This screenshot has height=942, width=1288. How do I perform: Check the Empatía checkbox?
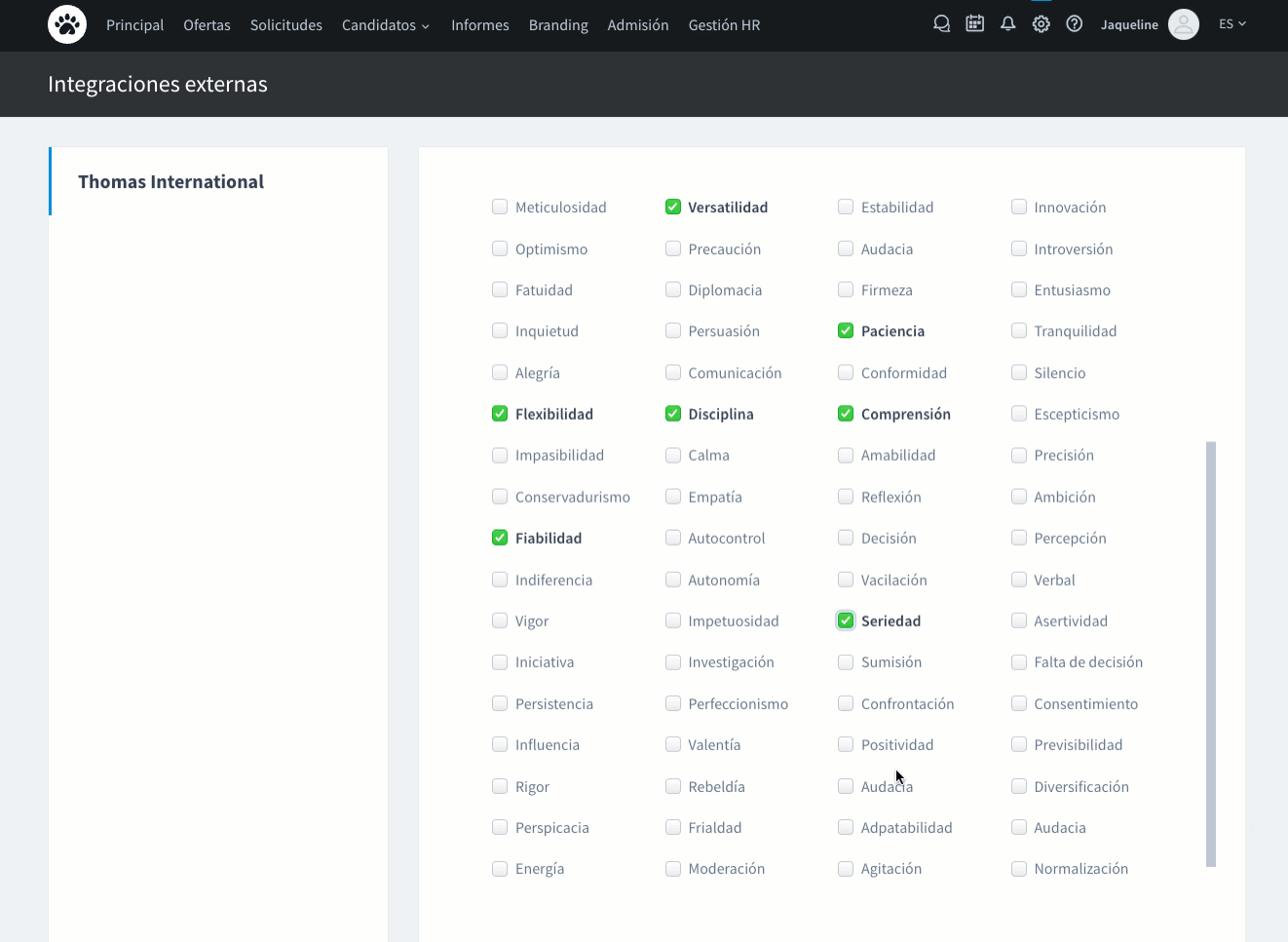coord(673,497)
